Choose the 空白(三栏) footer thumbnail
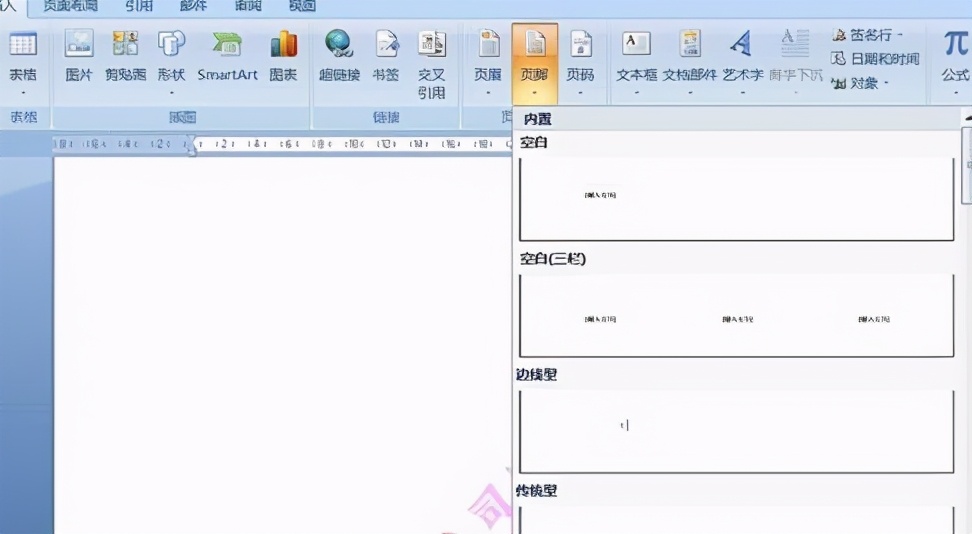The width and height of the screenshot is (972, 534). [x=736, y=315]
